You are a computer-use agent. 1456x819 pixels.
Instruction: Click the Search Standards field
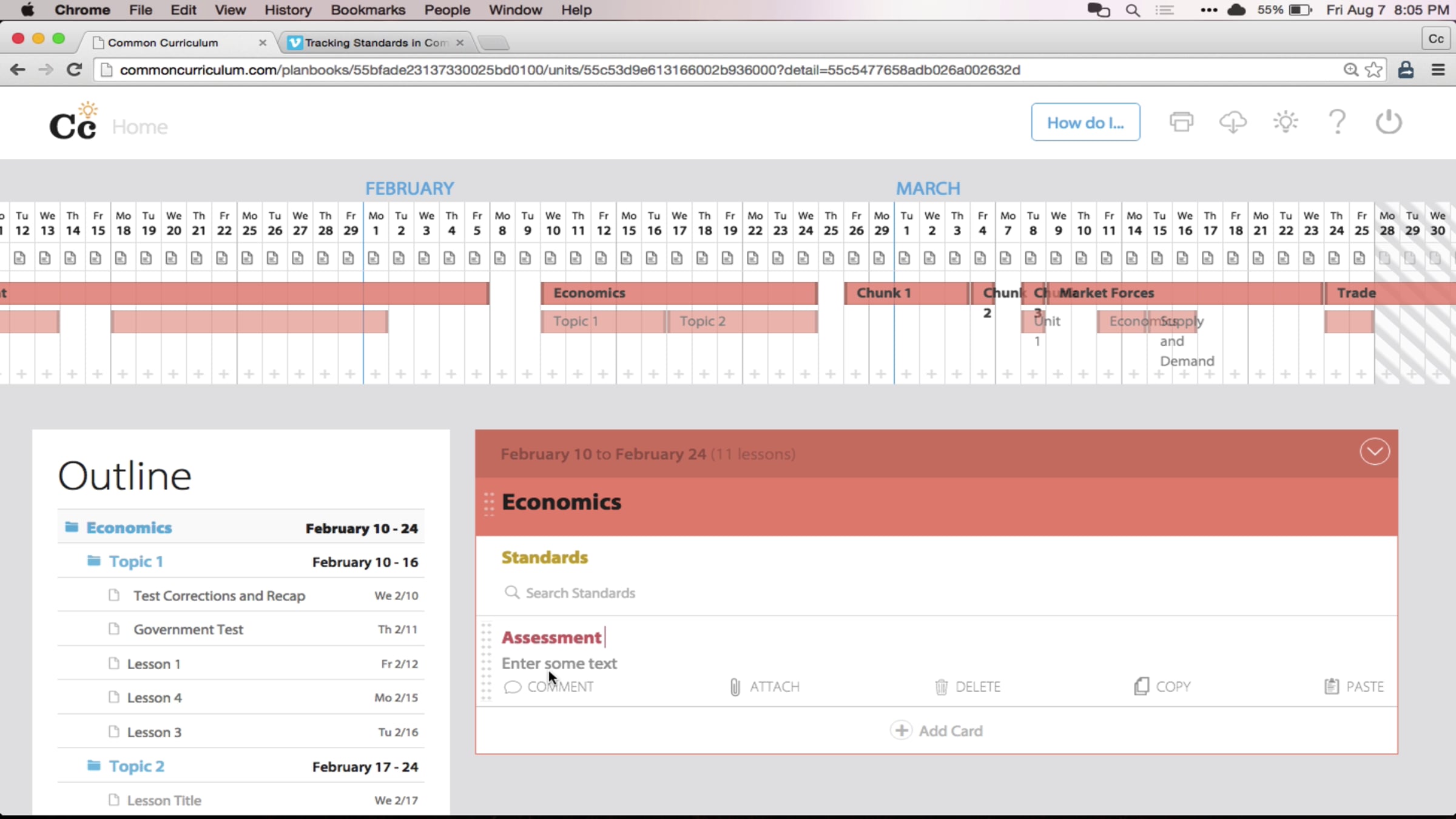pyautogui.click(x=580, y=593)
